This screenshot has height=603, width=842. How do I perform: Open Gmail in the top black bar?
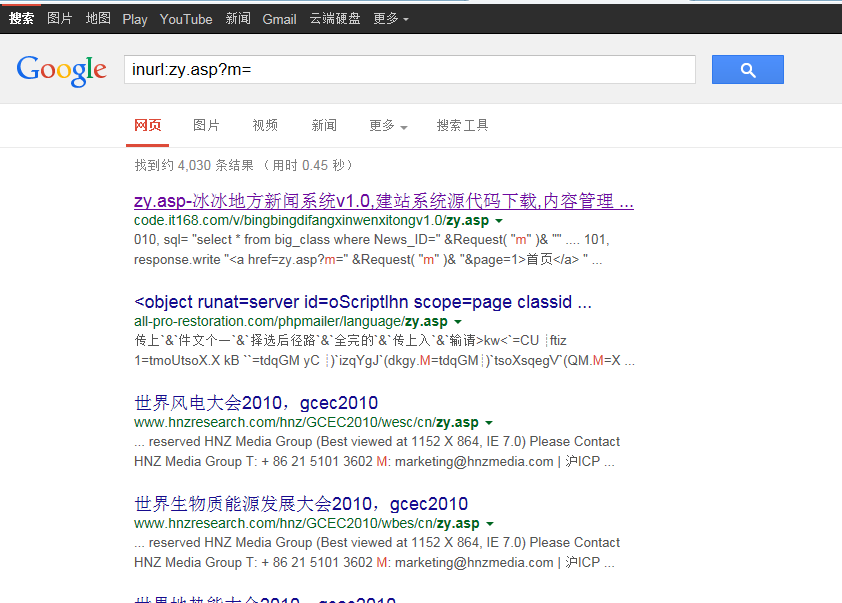(279, 19)
